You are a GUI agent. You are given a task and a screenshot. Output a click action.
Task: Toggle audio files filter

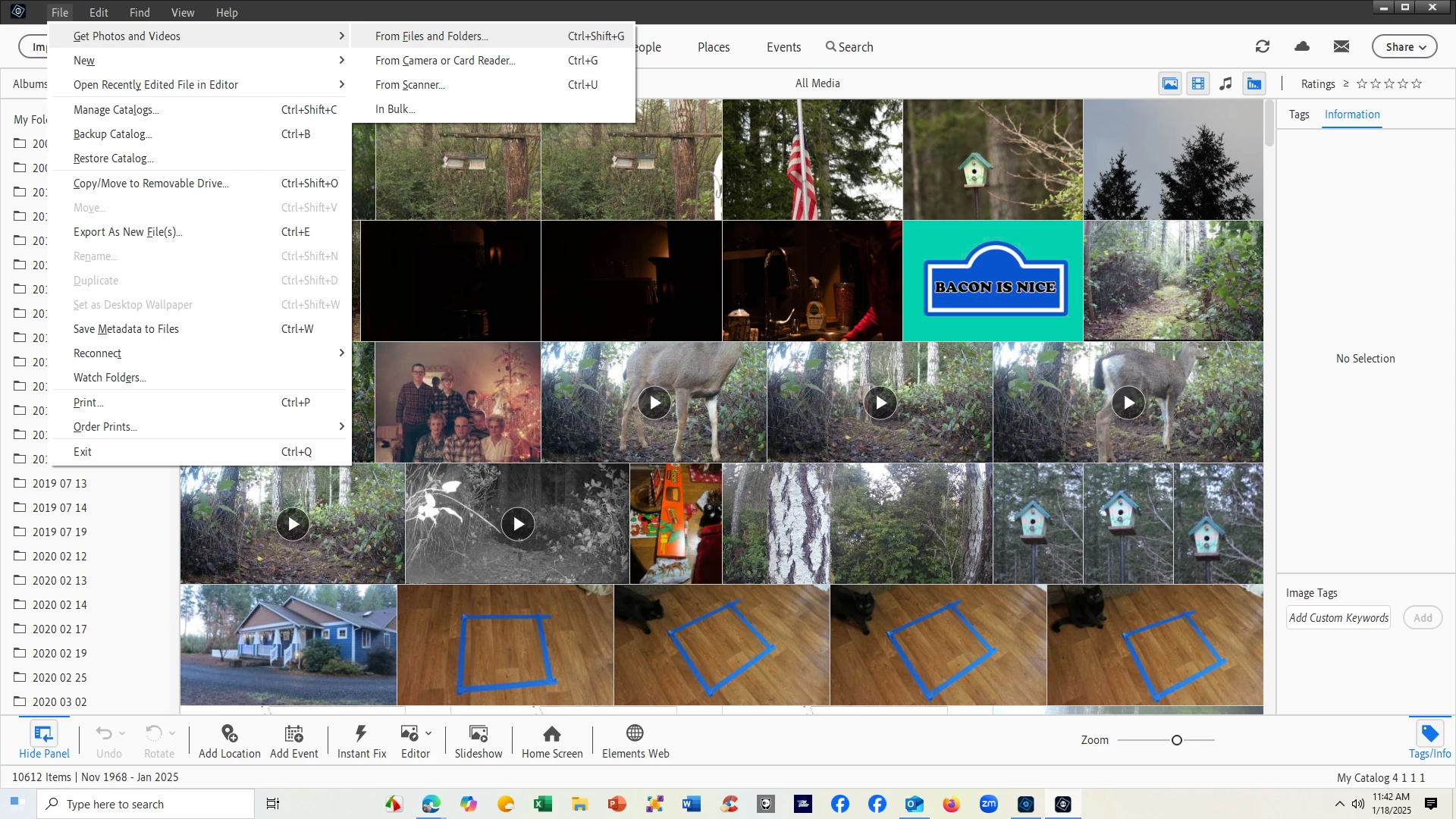1225,84
